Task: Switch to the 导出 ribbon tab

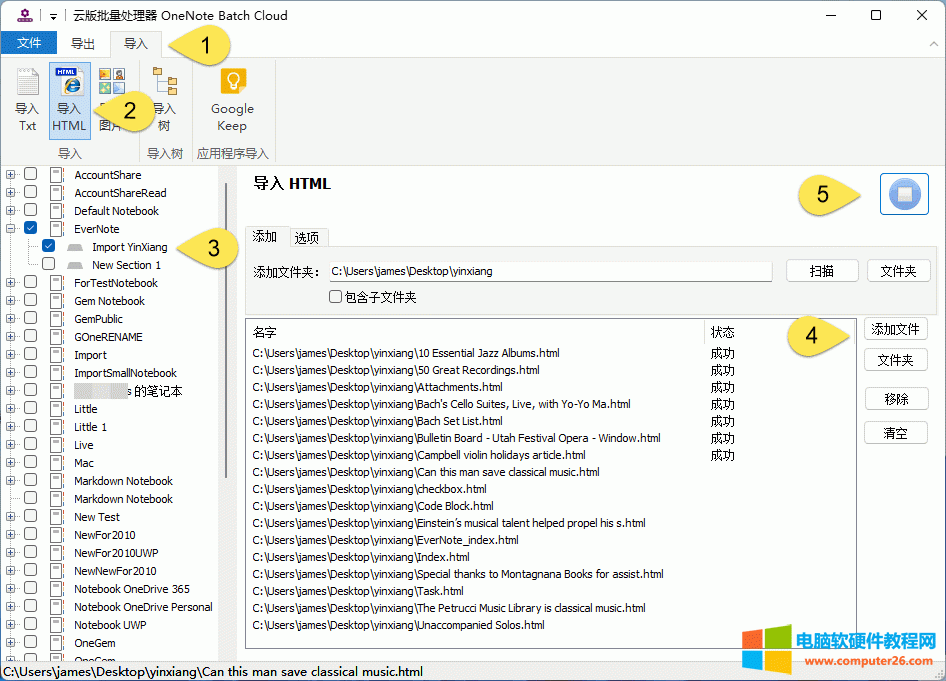Action: pos(82,43)
